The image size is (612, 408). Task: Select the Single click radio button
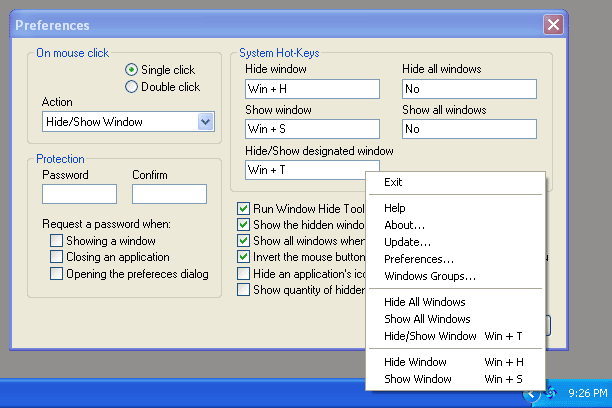coord(132,70)
